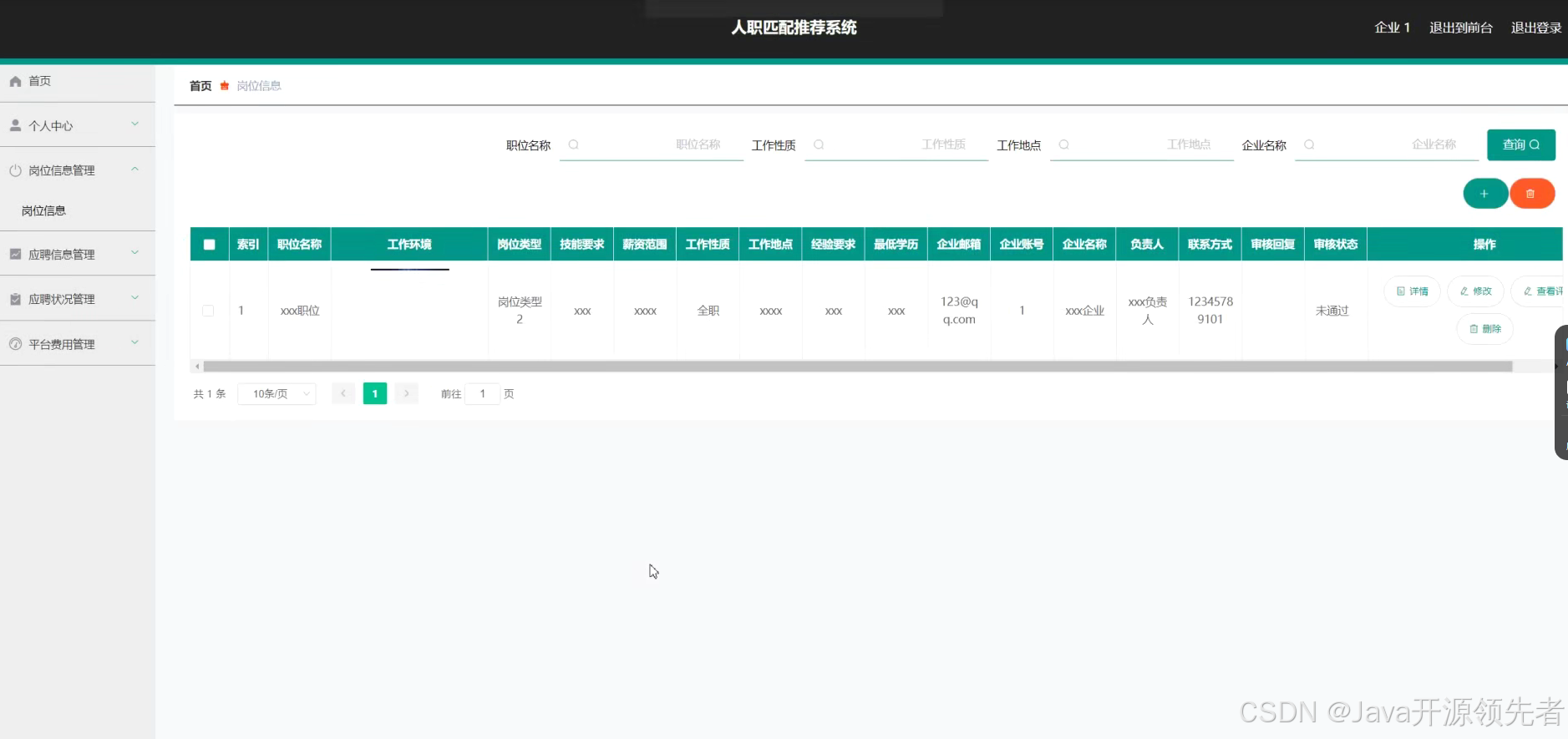Screen dimensions: 1568x739
Task: Click the home icon in the sidebar
Action: [15, 81]
